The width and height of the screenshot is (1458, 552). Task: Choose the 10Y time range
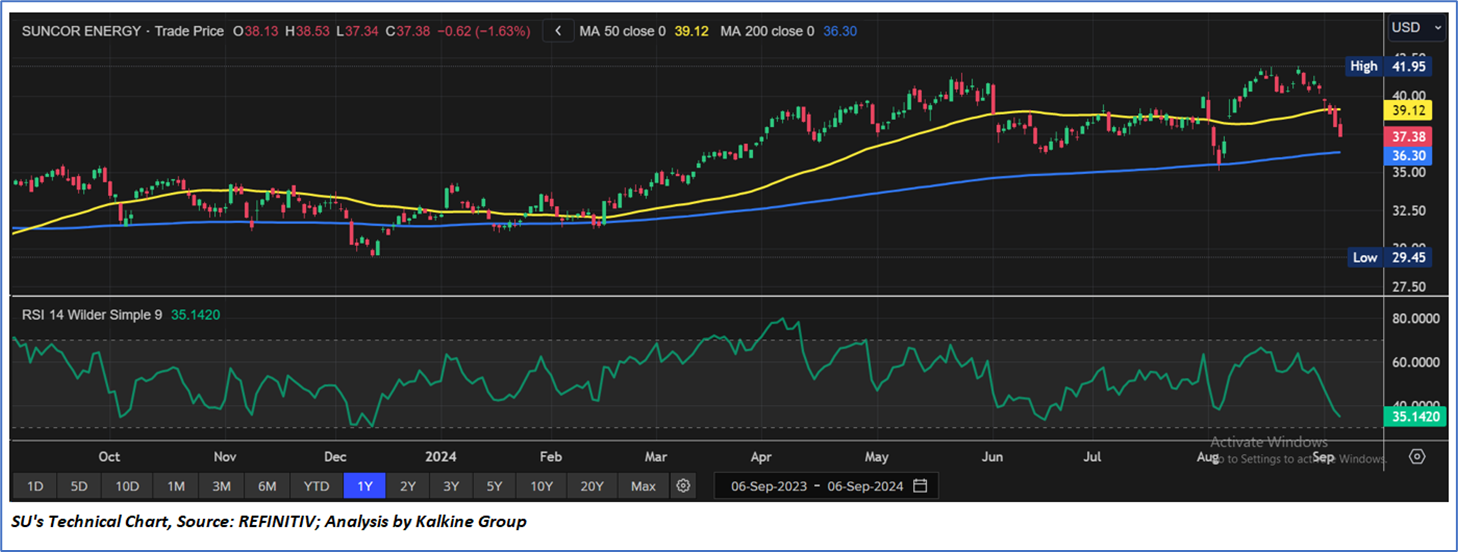coord(542,486)
